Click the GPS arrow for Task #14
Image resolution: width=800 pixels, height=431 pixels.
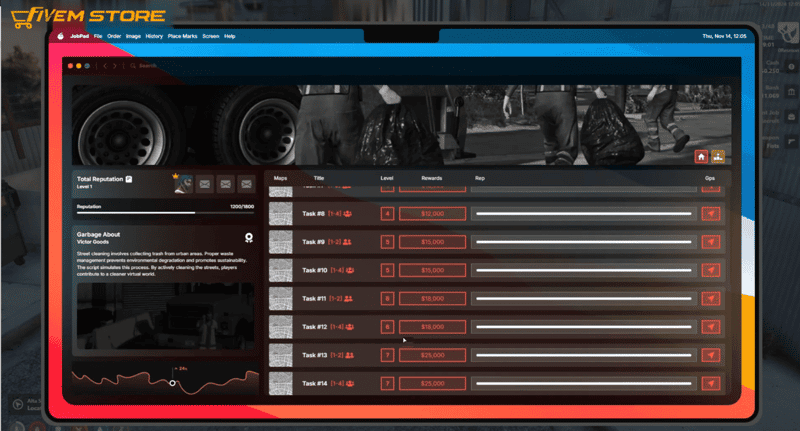point(711,384)
